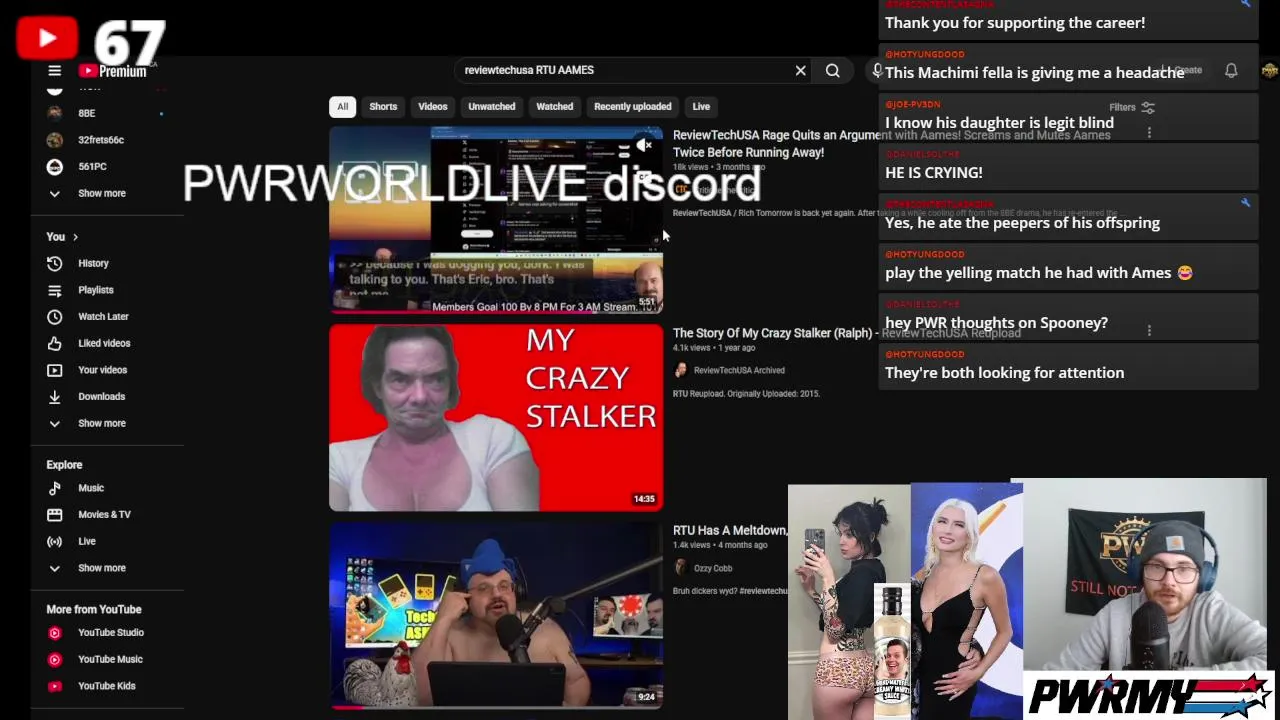Open YouTube Studio
This screenshot has height=720, width=1280.
click(95, 632)
